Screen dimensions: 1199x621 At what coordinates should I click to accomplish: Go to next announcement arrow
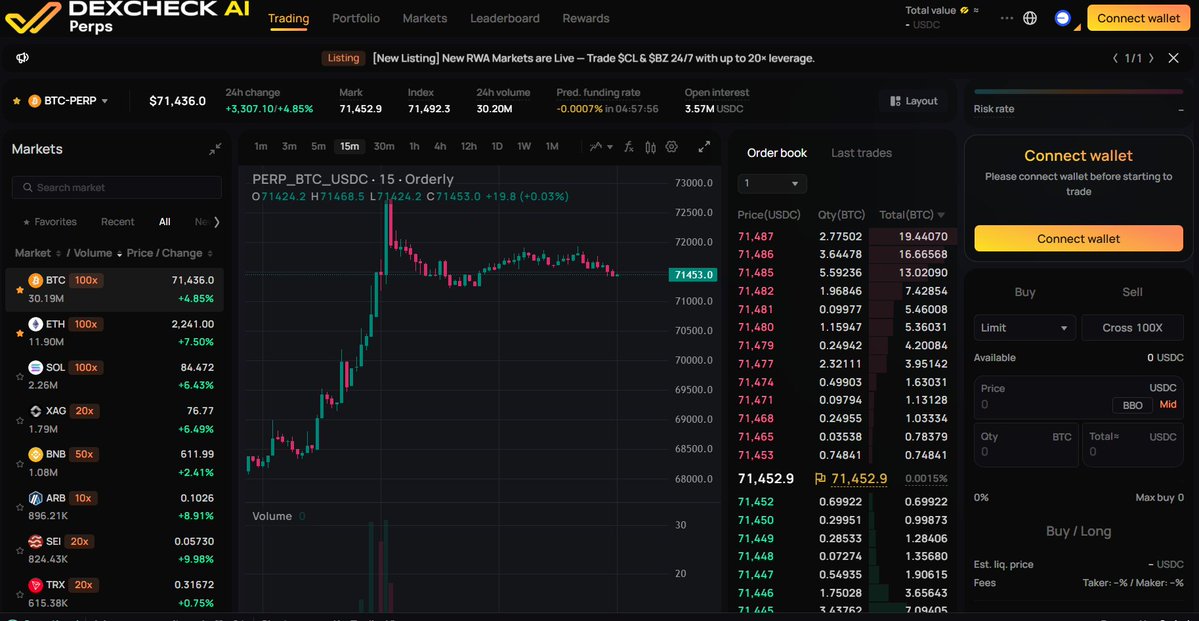(x=1152, y=58)
